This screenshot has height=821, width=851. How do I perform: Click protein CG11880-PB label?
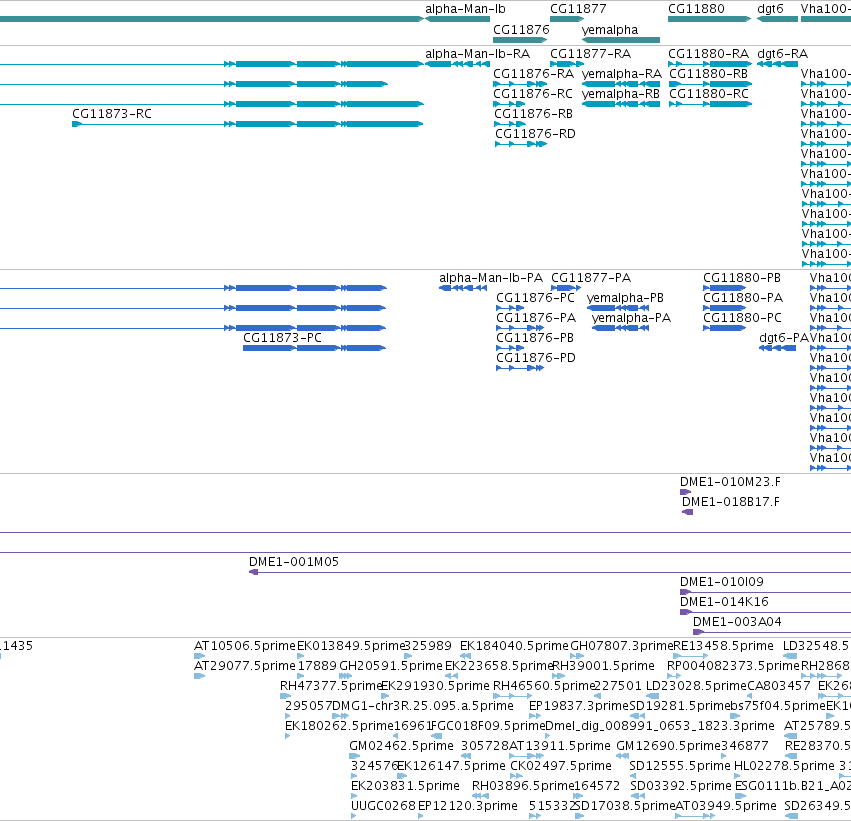pyautogui.click(x=742, y=278)
